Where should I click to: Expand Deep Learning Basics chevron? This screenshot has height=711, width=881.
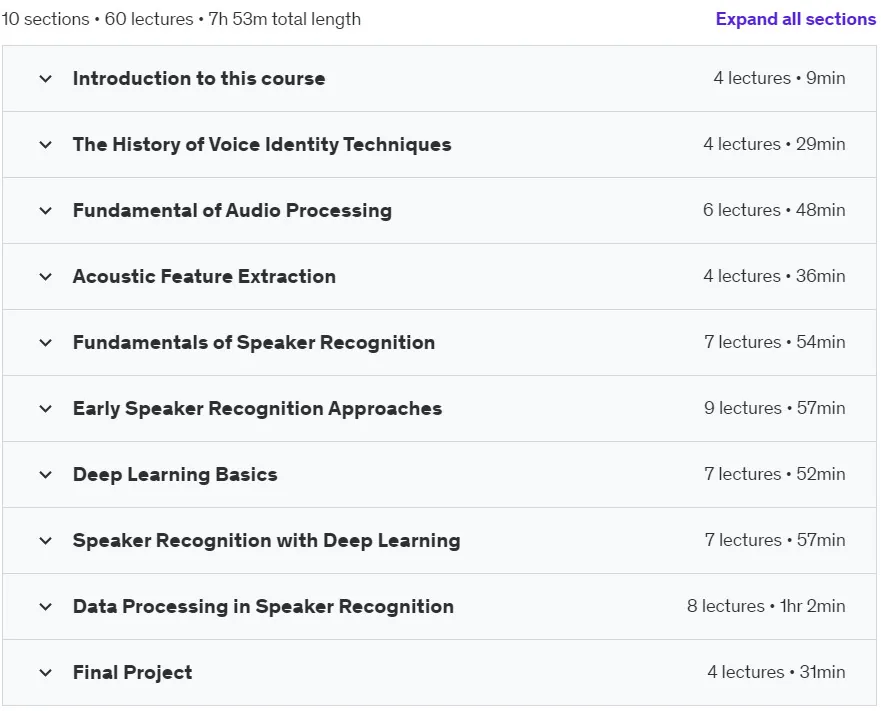point(46,475)
